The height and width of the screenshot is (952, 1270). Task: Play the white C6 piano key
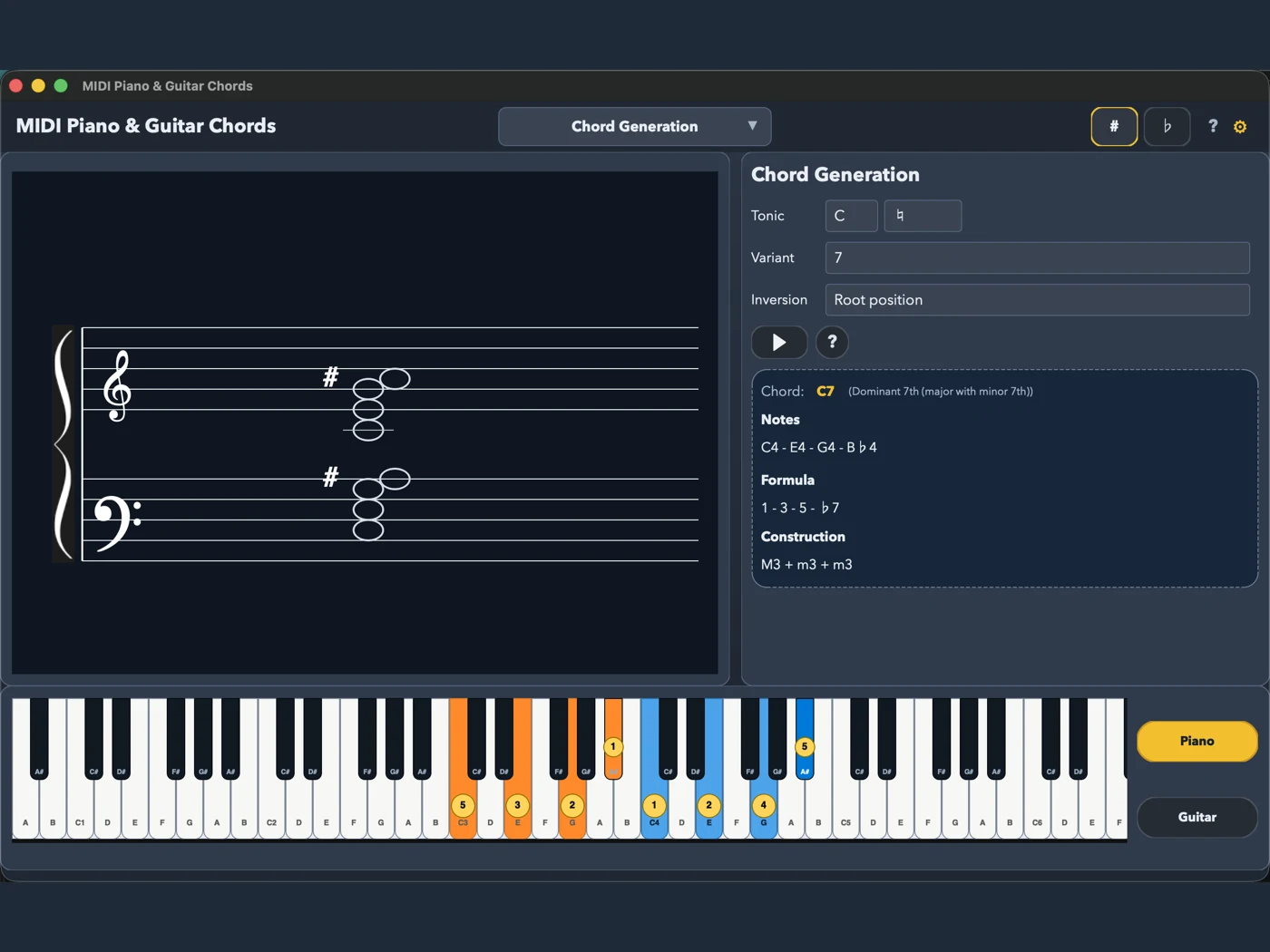tap(1037, 811)
